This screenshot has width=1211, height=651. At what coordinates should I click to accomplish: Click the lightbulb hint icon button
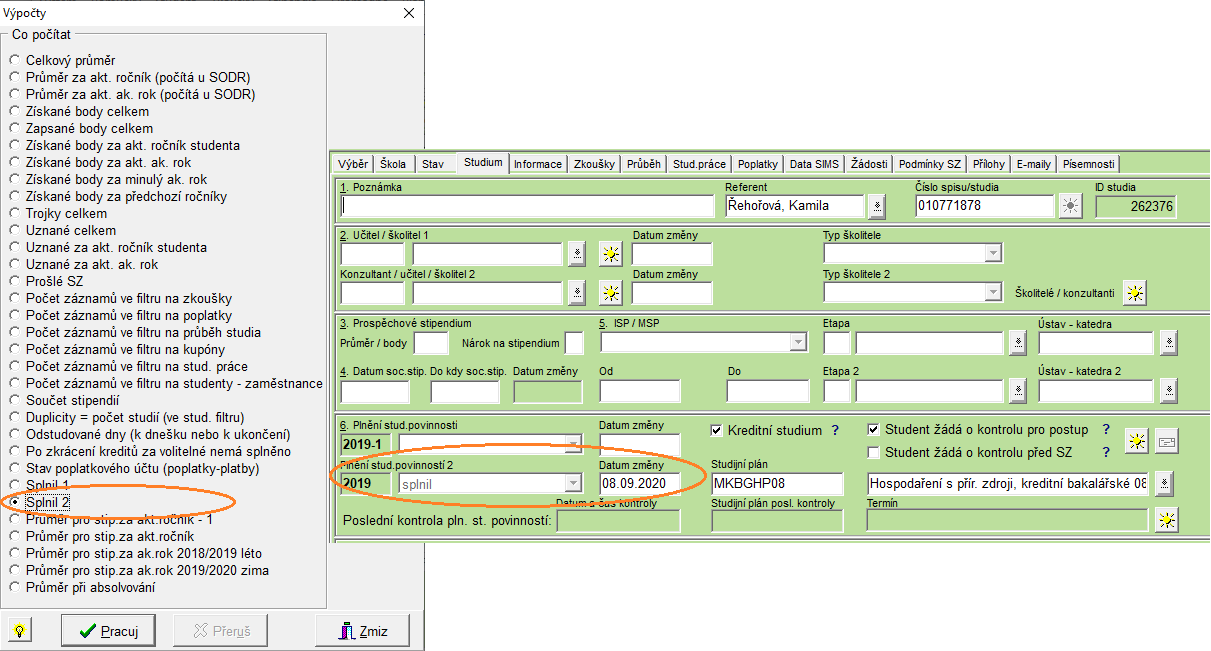coord(19,631)
